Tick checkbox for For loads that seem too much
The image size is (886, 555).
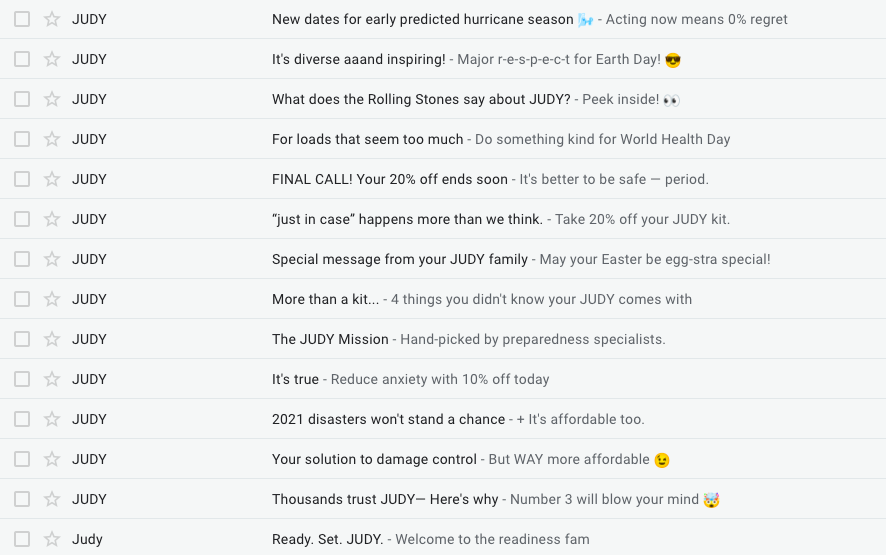point(22,139)
